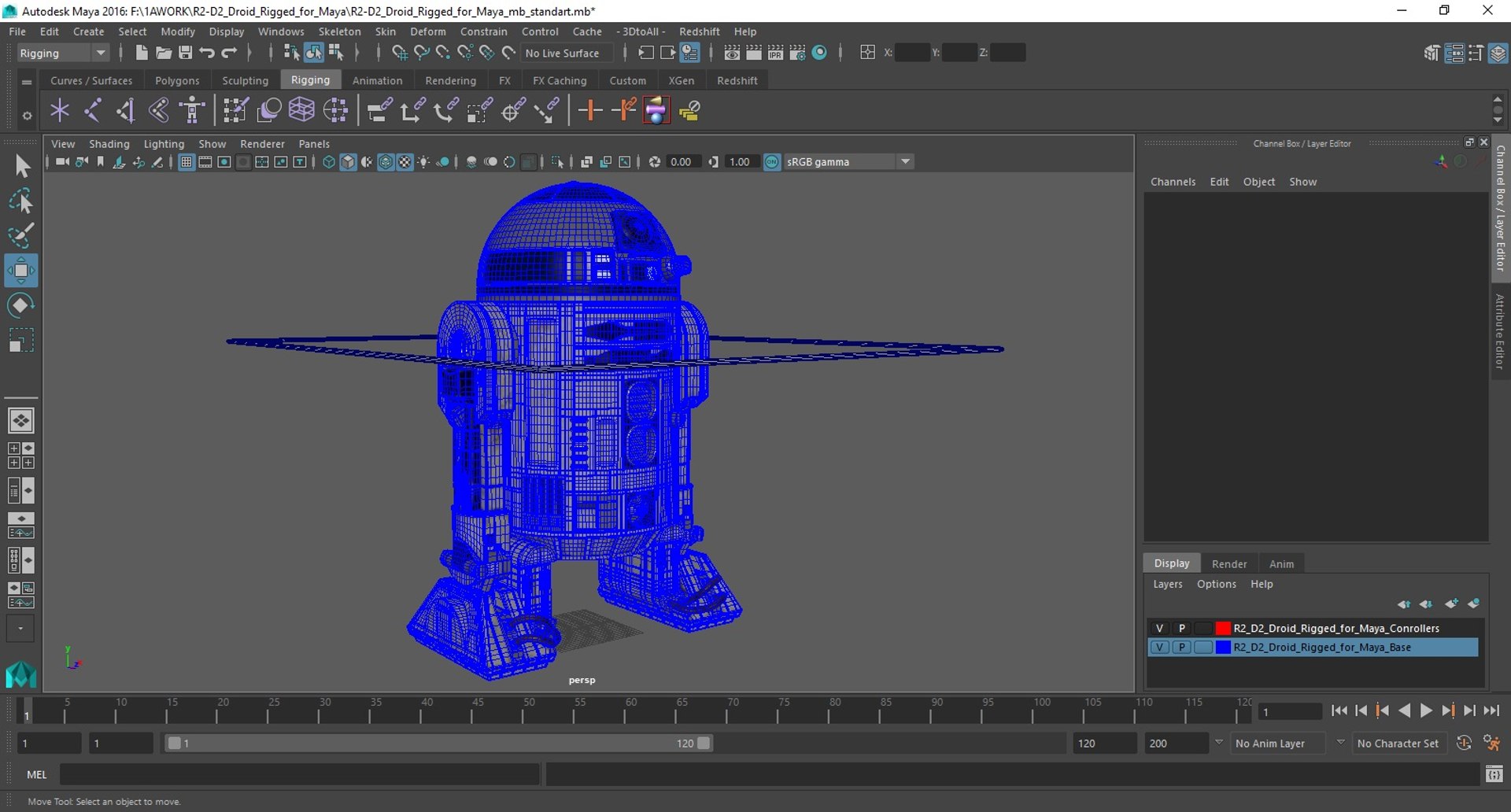Open the Layers menu in Layer Editor

(x=1167, y=584)
